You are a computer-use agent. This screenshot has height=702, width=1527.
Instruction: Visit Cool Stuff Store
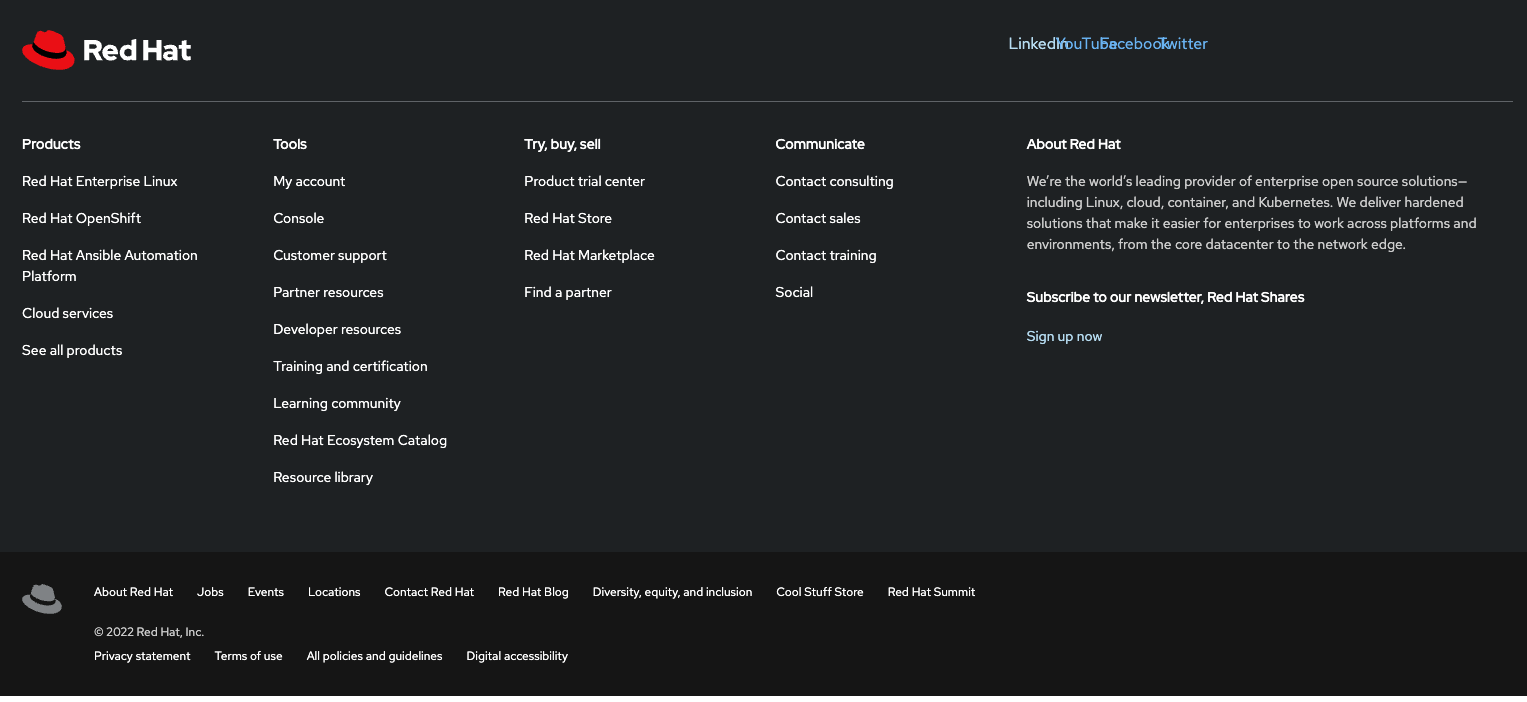(820, 592)
